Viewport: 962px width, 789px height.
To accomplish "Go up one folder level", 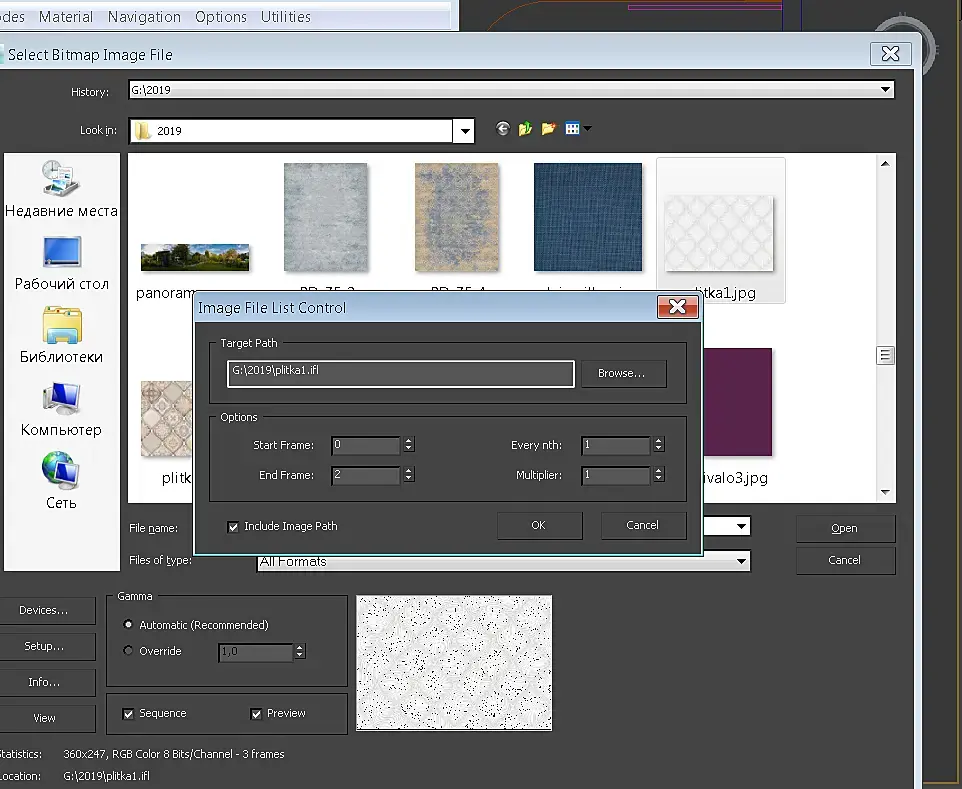I will (525, 129).
